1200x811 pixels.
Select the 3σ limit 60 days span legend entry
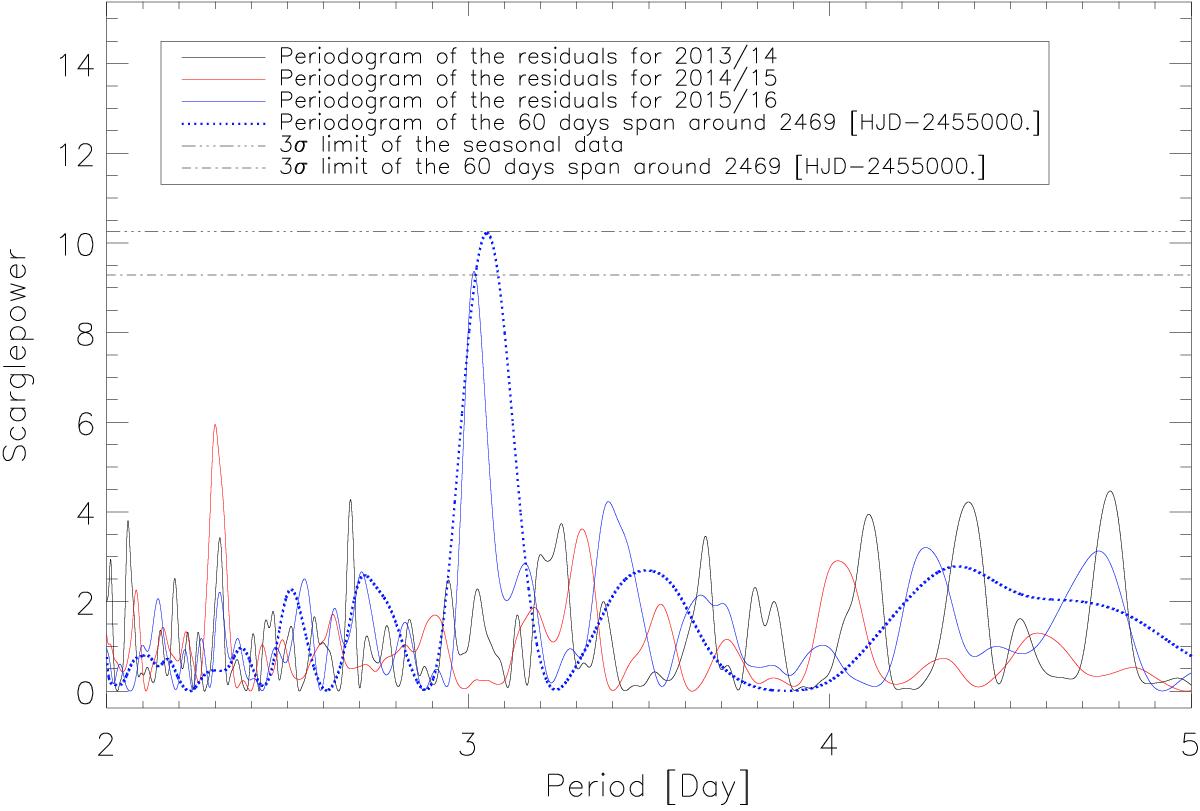coord(632,170)
